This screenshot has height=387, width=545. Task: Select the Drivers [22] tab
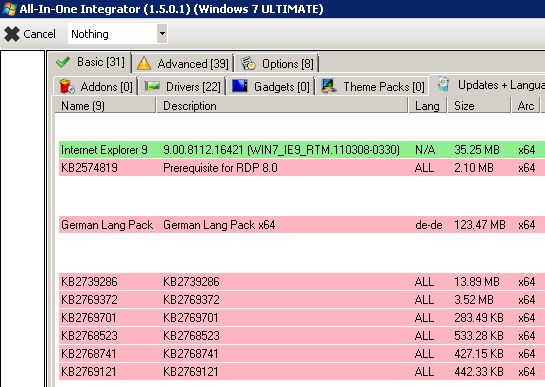click(182, 87)
